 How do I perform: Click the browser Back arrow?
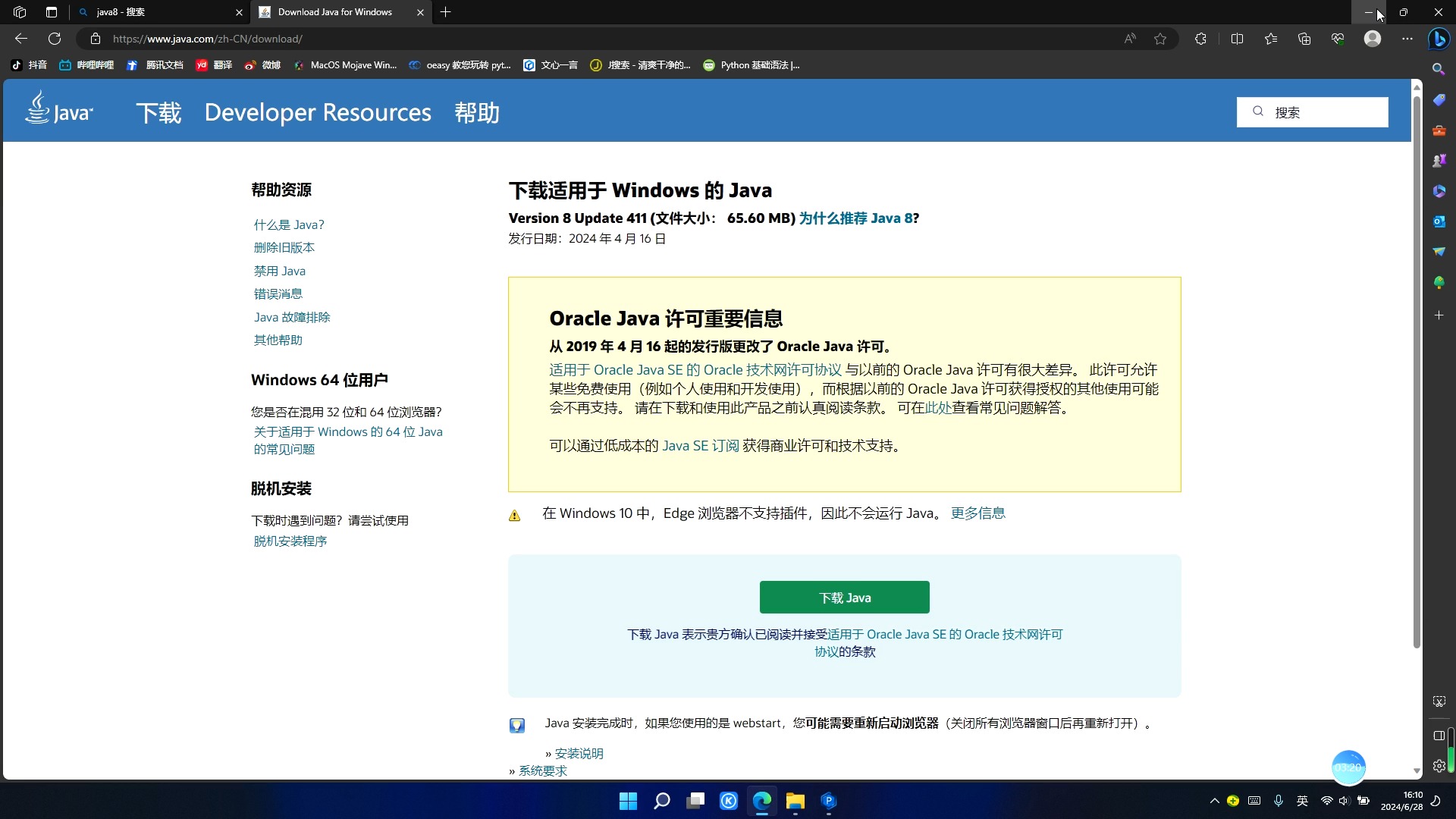[x=21, y=39]
